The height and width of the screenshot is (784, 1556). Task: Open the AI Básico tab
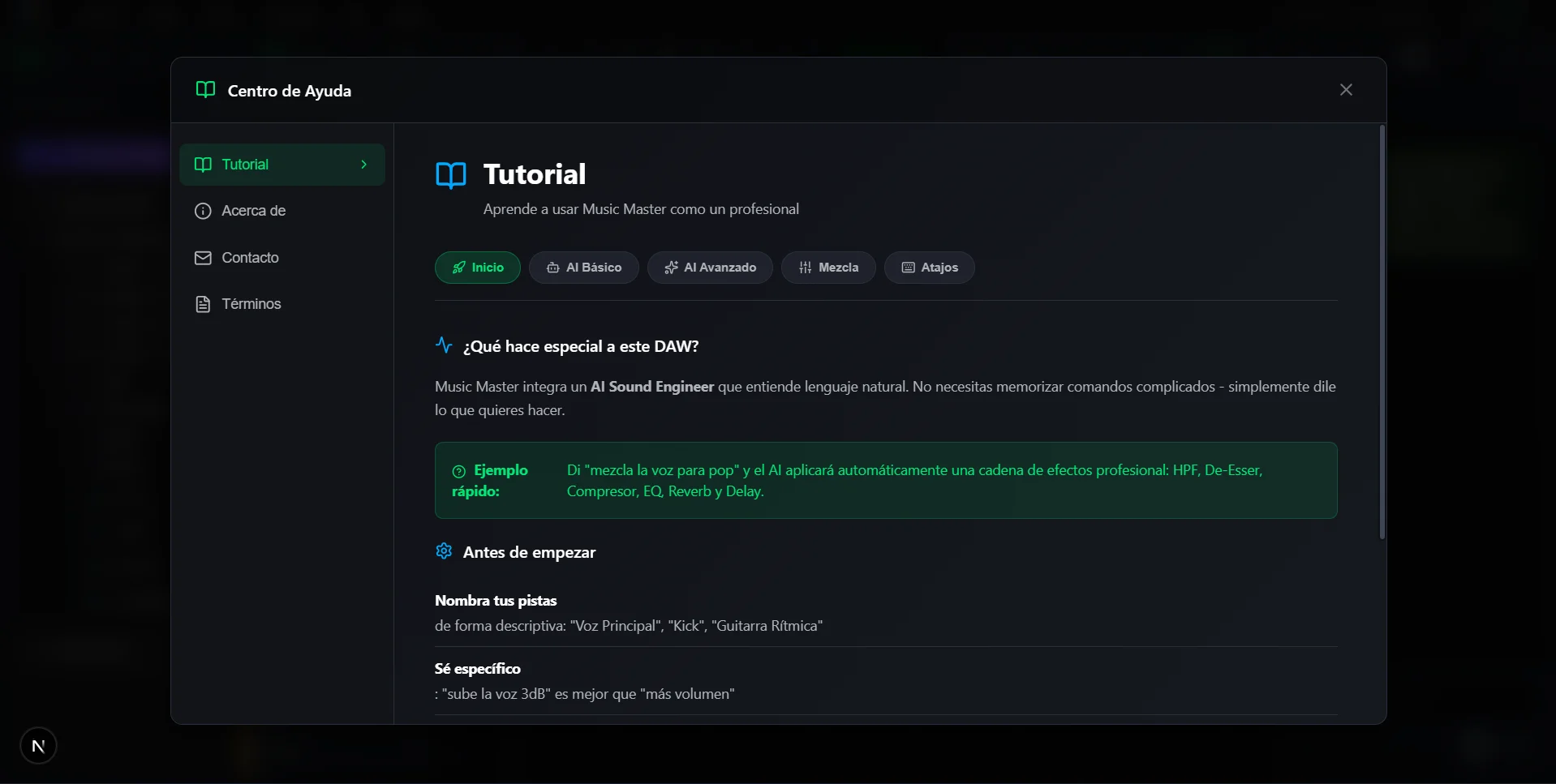(x=583, y=268)
